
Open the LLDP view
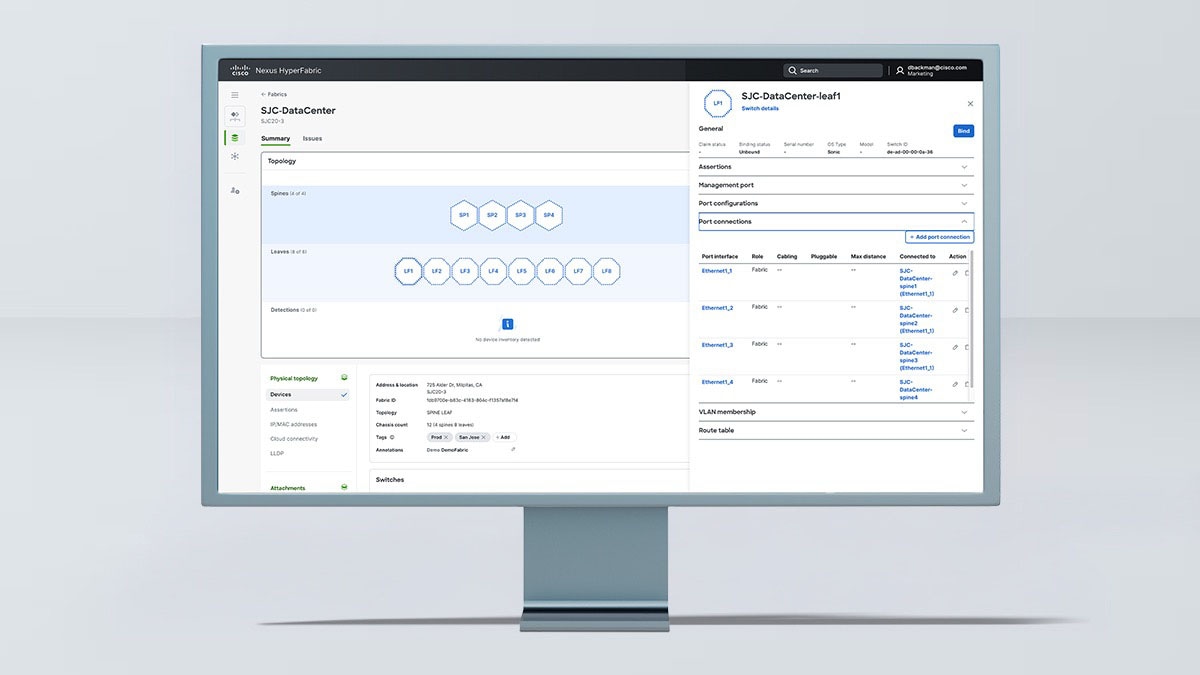point(277,453)
